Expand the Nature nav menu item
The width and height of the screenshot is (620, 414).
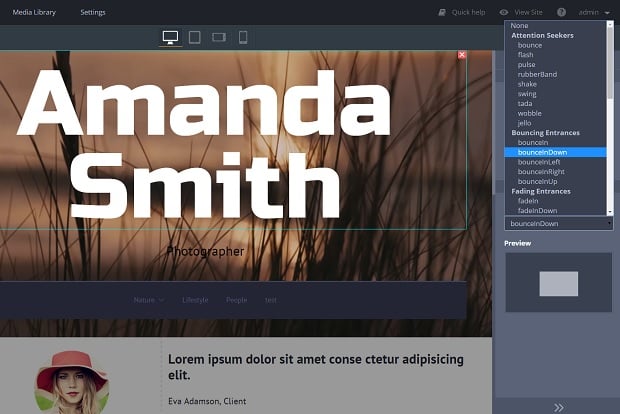pyautogui.click(x=148, y=300)
